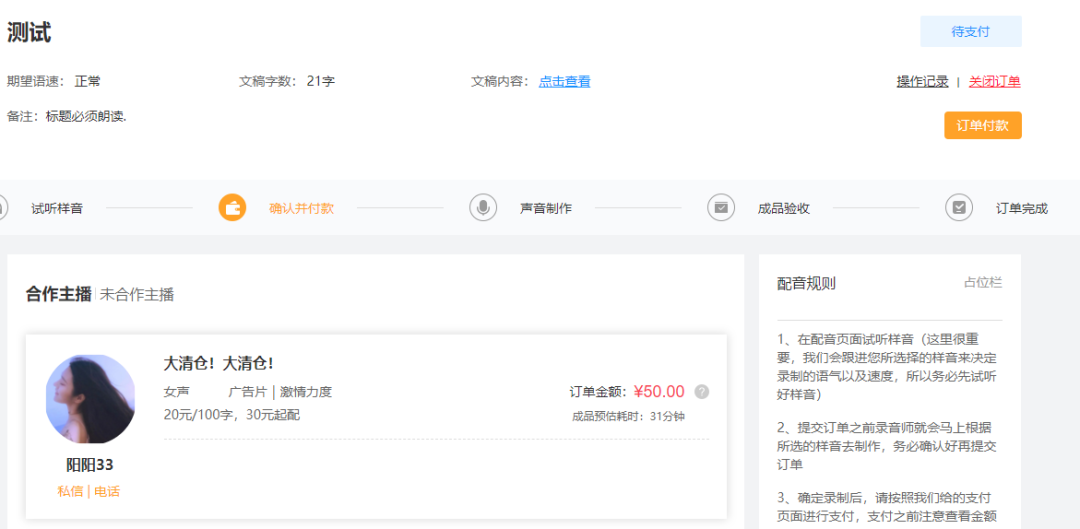This screenshot has width=1080, height=529.
Task: Switch to the 未合作主播 tab
Action: click(137, 295)
